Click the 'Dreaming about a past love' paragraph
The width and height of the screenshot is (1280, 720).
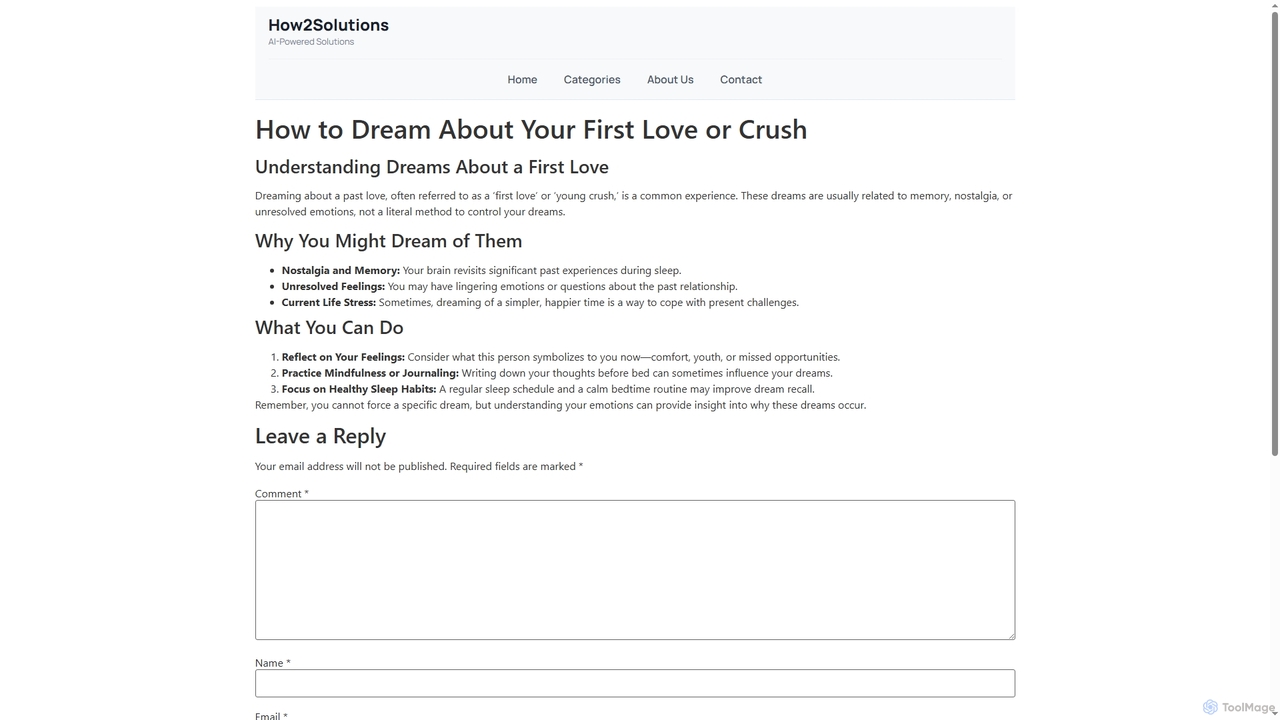pyautogui.click(x=634, y=204)
